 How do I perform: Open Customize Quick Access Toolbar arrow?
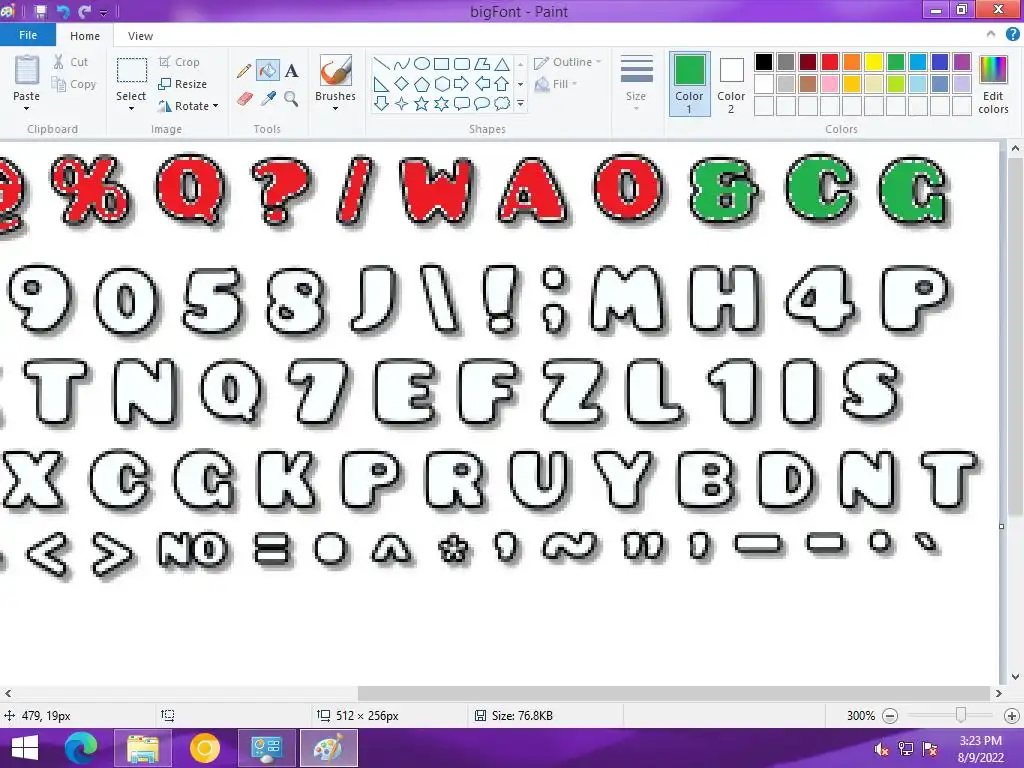[104, 12]
